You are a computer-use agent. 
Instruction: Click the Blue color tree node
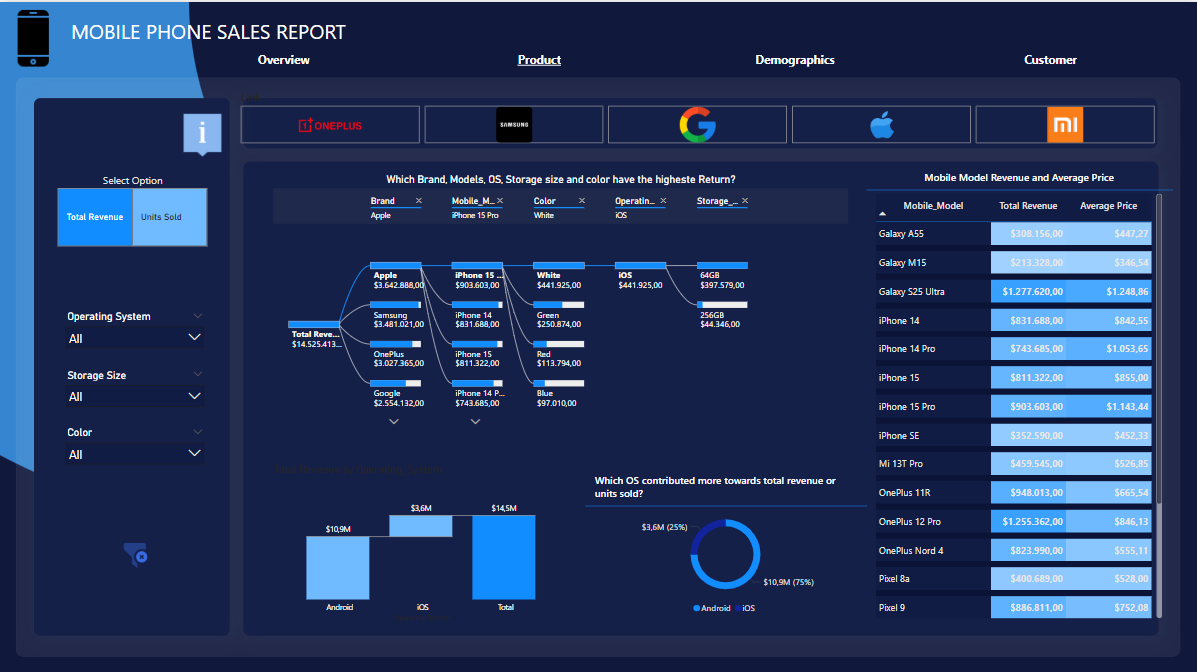(x=559, y=393)
